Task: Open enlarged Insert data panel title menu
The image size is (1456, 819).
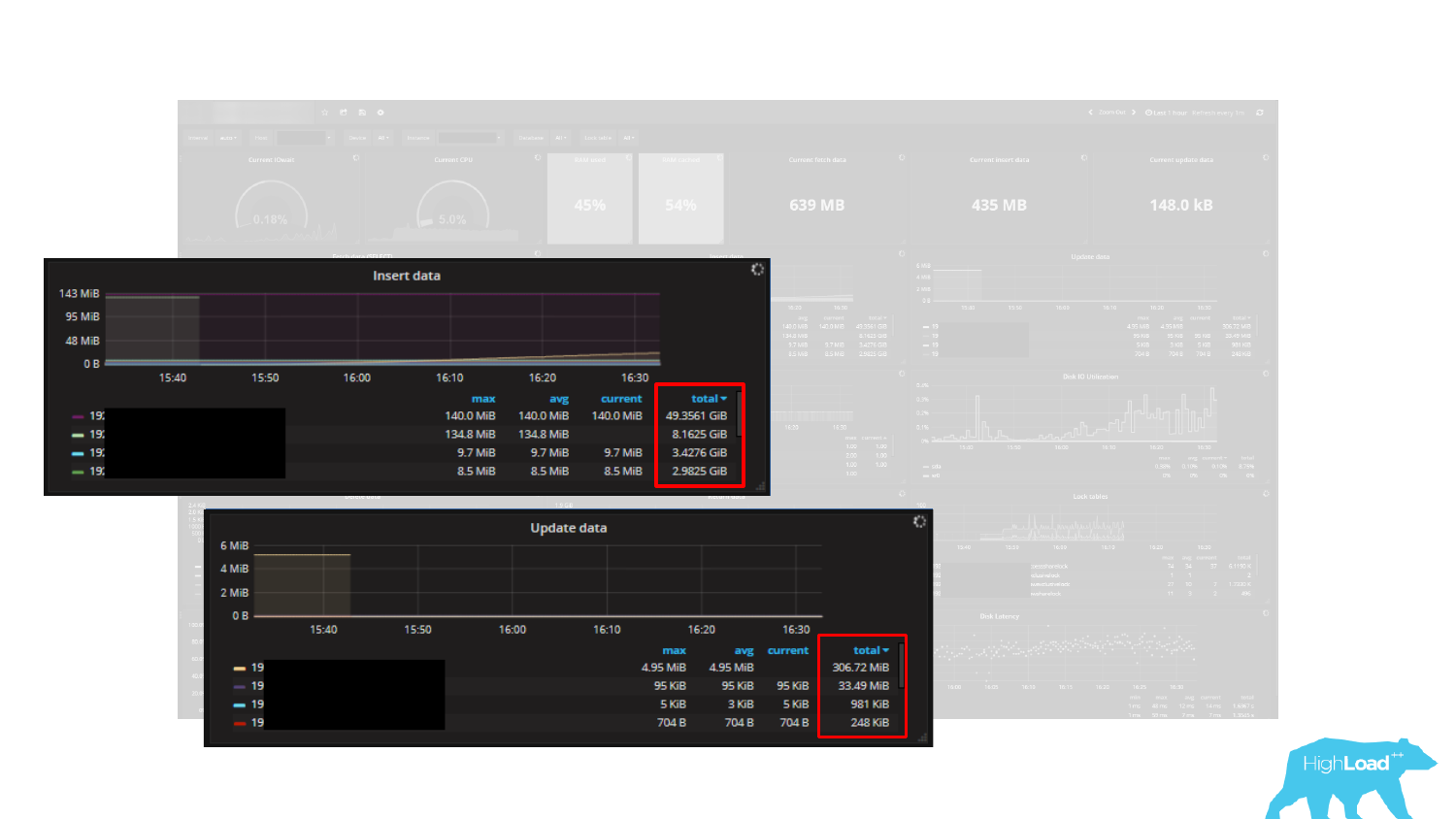Action: click(x=407, y=276)
